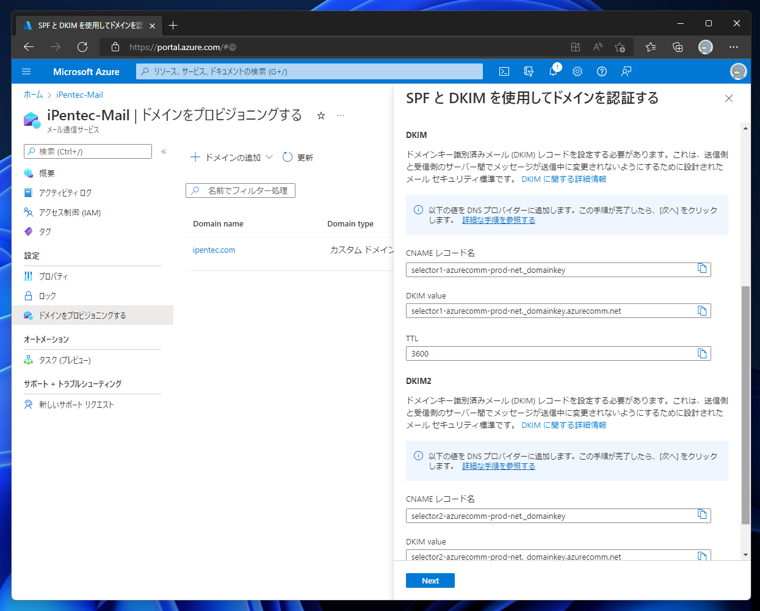Open portal settings gear
The width and height of the screenshot is (760, 611).
[x=577, y=72]
